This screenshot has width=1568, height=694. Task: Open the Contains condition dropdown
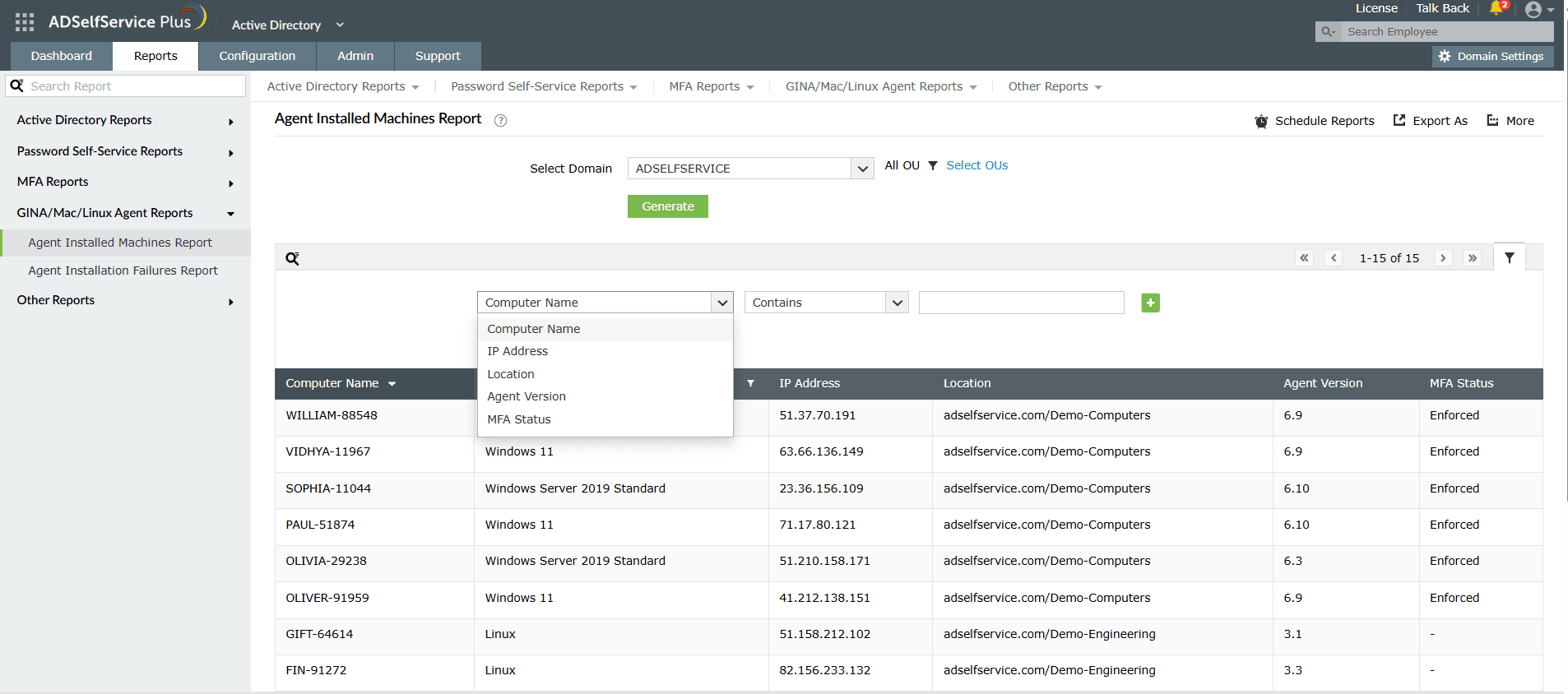click(x=826, y=303)
